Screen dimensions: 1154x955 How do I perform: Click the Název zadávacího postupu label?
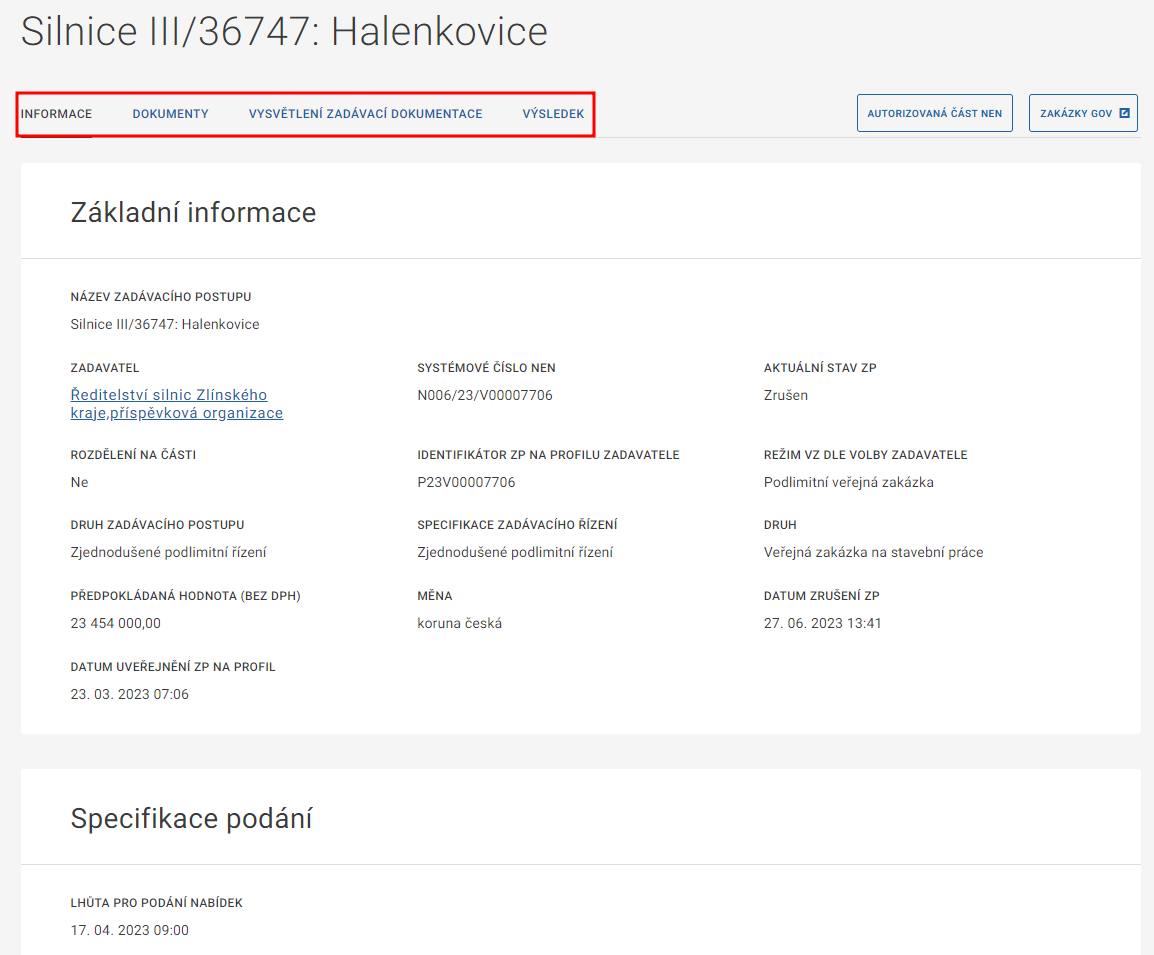pyautogui.click(x=161, y=297)
